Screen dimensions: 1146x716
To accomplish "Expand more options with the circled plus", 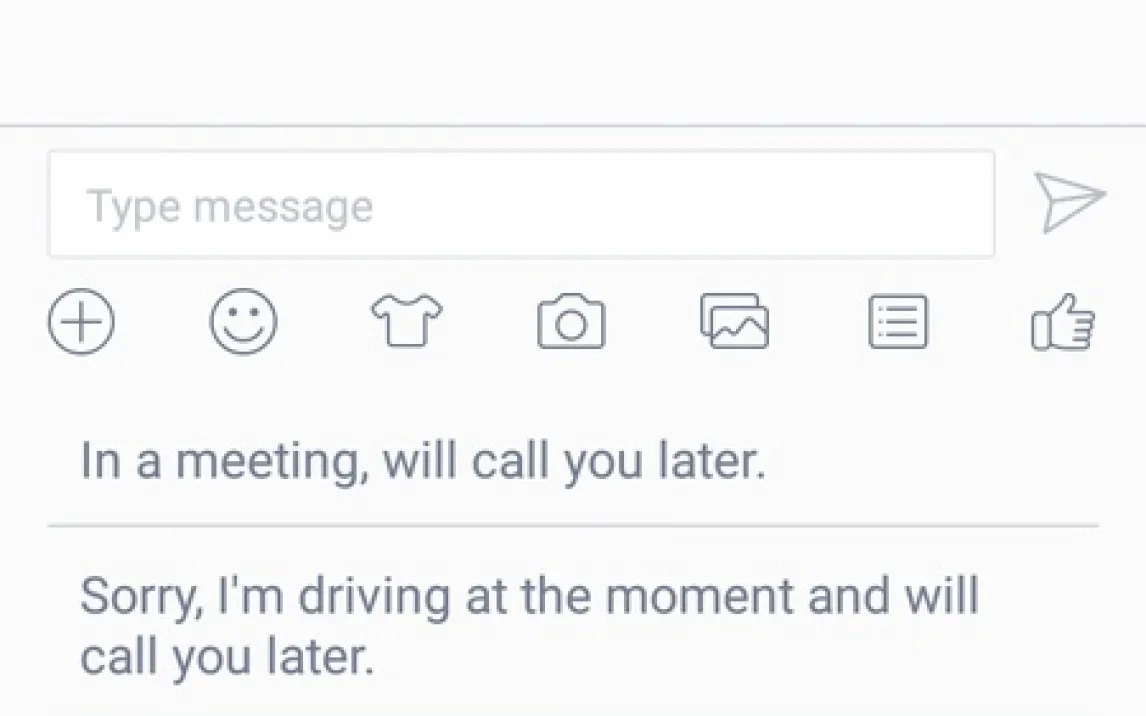I will tap(81, 323).
